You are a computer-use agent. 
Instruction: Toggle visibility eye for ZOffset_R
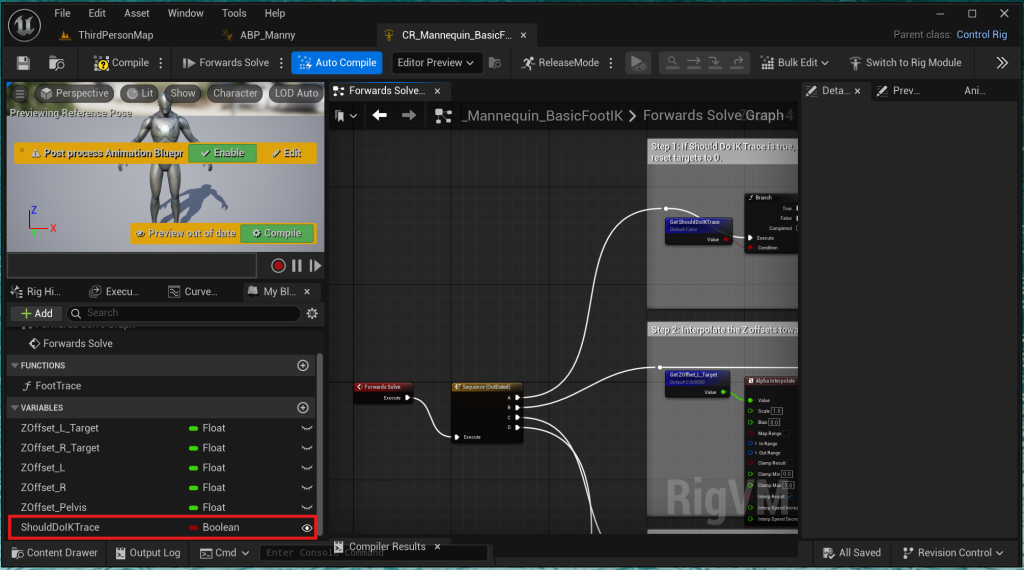306,488
